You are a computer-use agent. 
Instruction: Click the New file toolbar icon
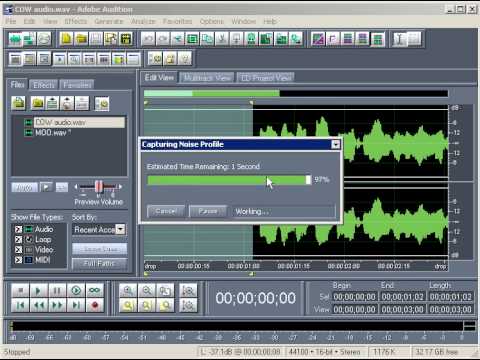coord(66,39)
